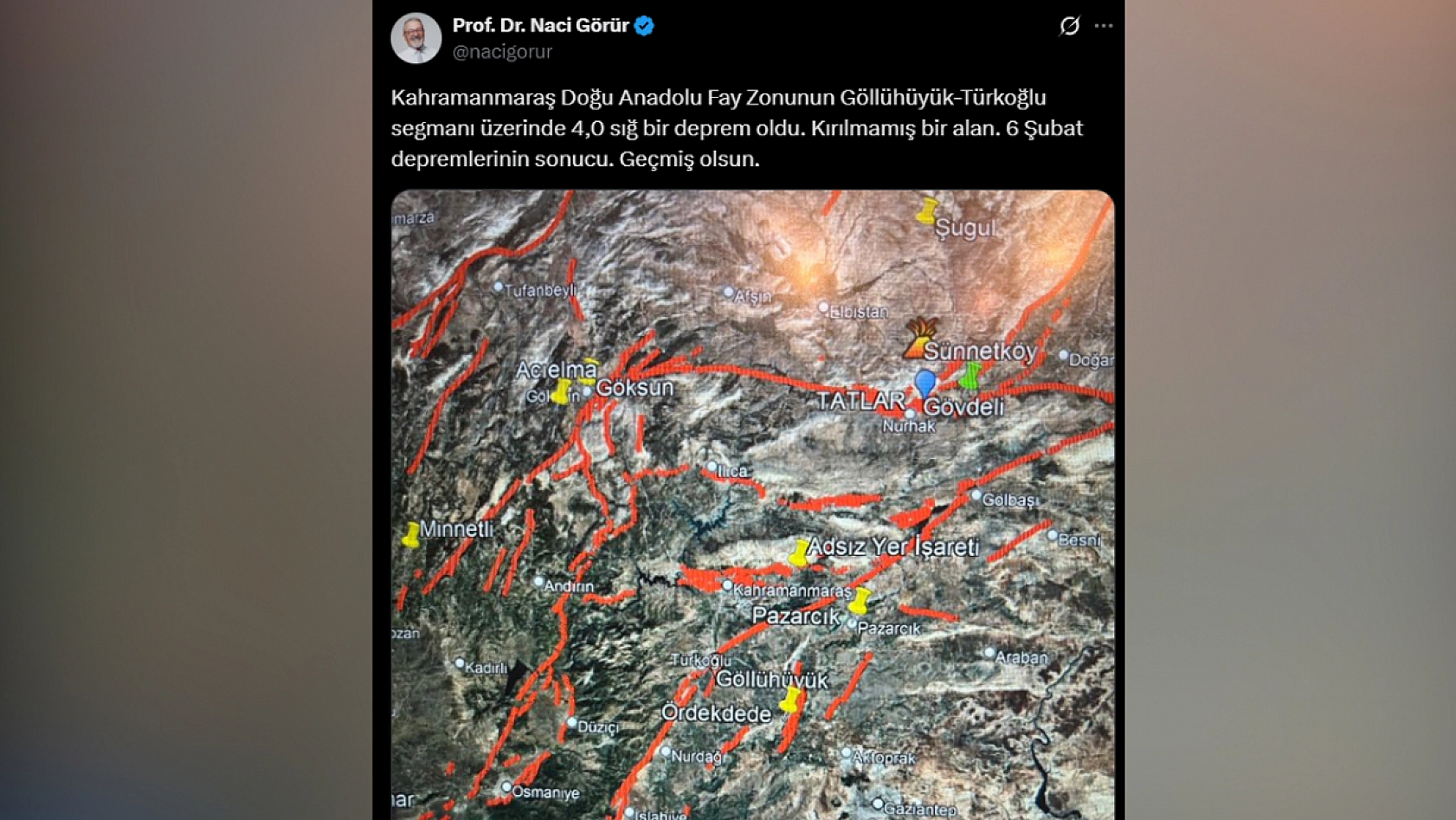Click the yellow pin at Göllühüyük

click(x=790, y=699)
